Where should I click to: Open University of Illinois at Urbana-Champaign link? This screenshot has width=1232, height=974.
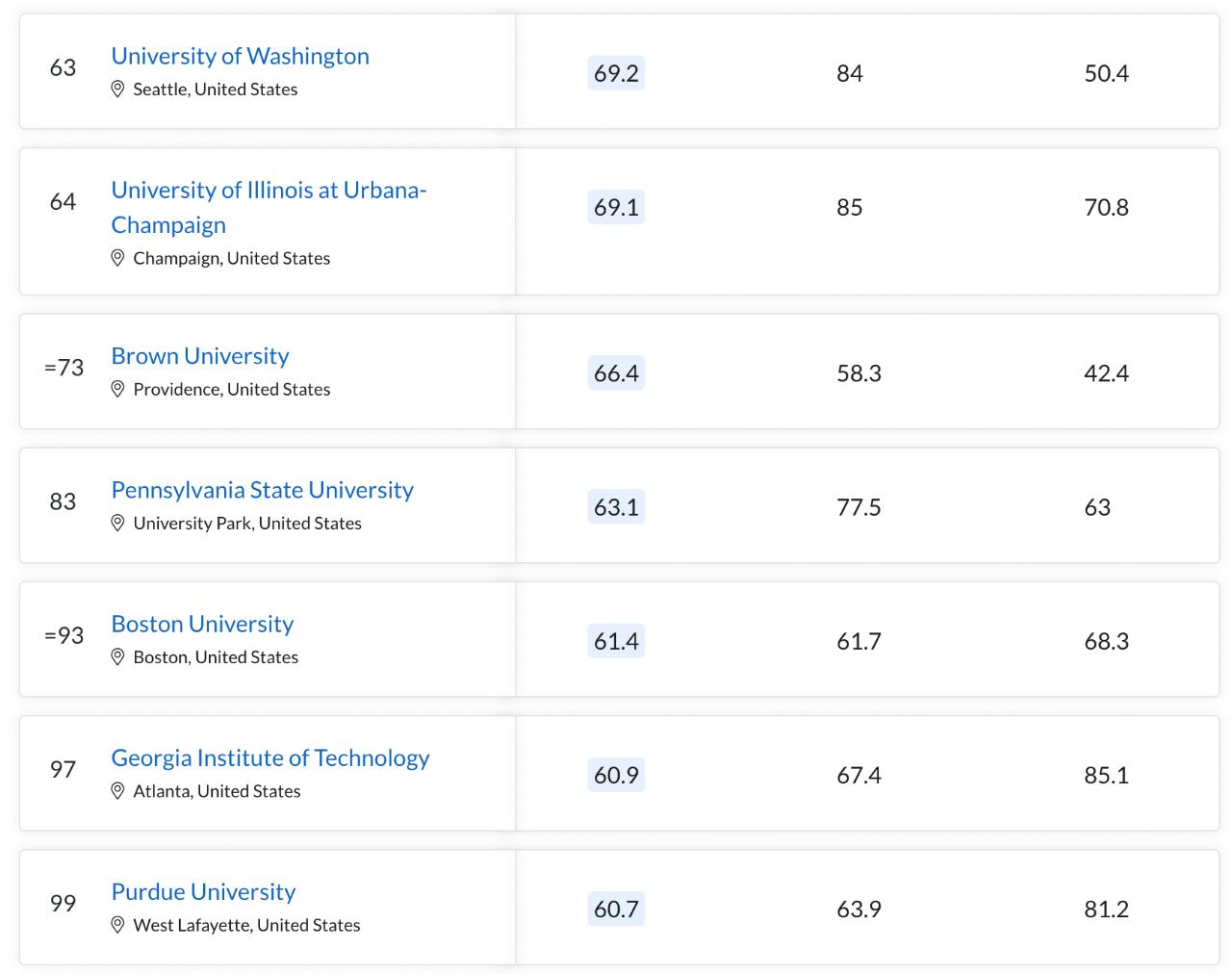(269, 190)
